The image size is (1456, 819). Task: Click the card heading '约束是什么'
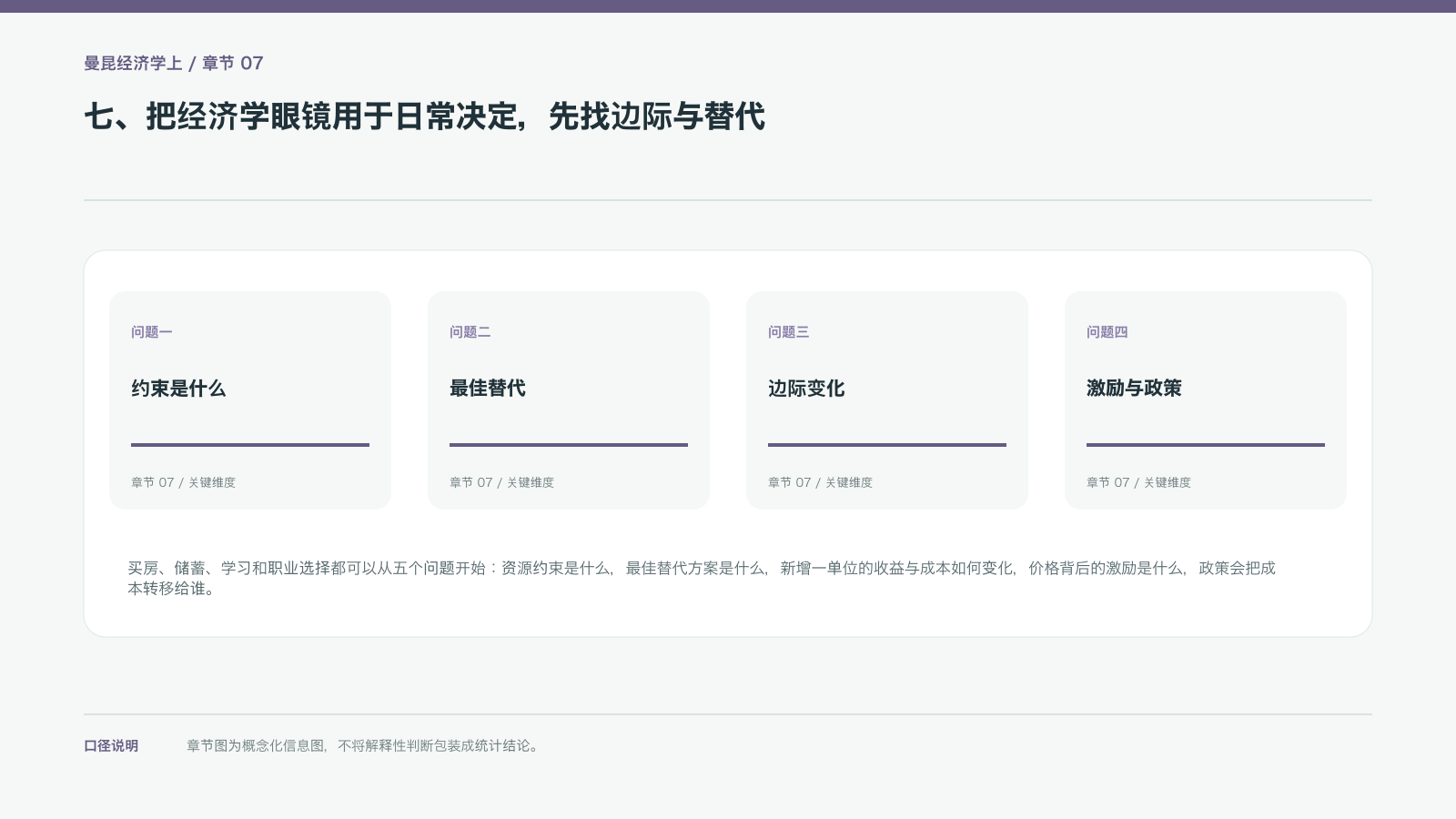pos(178,389)
